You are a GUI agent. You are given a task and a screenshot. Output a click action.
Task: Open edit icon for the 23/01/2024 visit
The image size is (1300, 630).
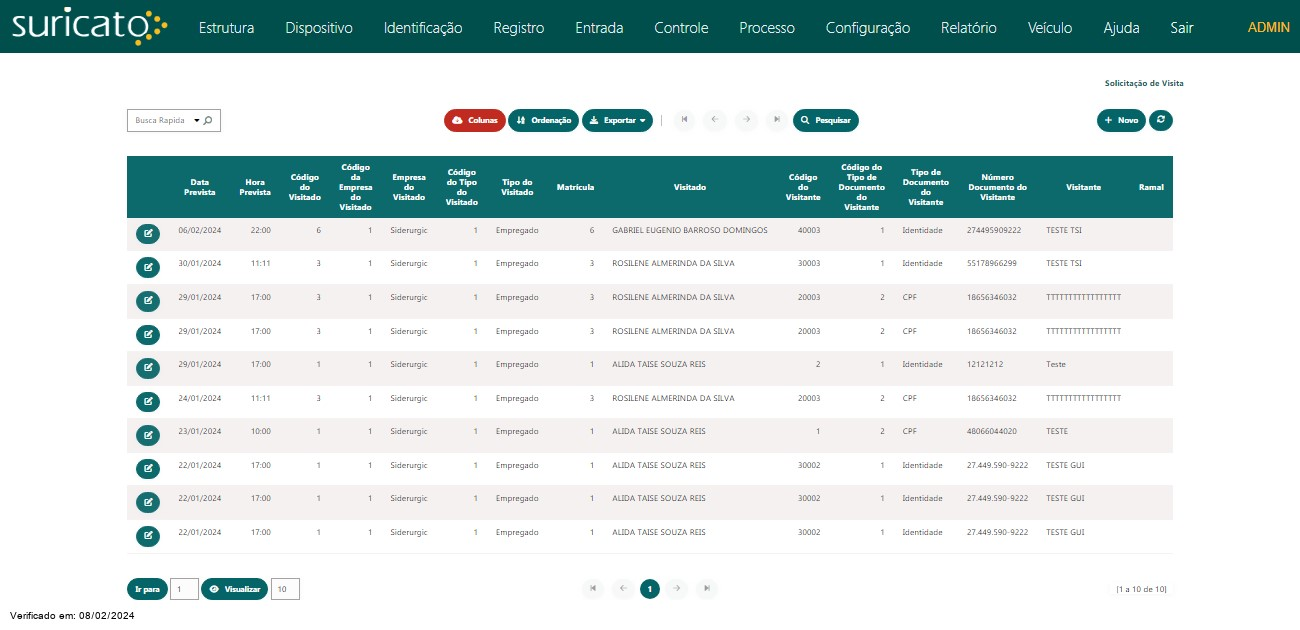147,435
